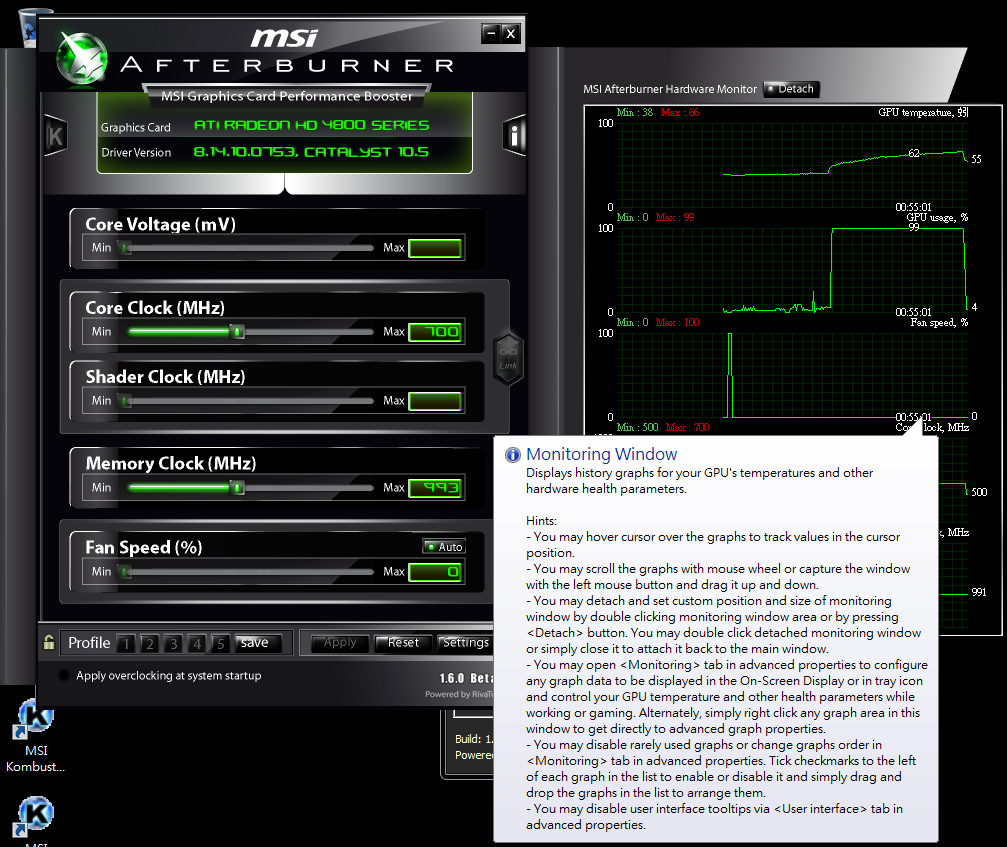Click the Link clocks hexagon button
1007x847 pixels.
pyautogui.click(x=508, y=359)
